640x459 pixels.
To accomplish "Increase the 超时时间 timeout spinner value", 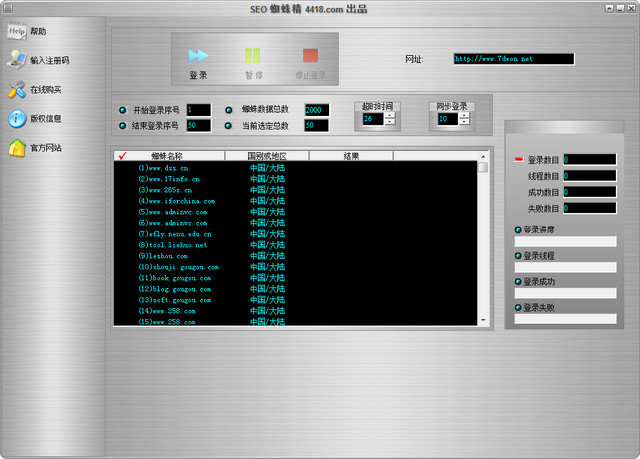I will (x=389, y=115).
